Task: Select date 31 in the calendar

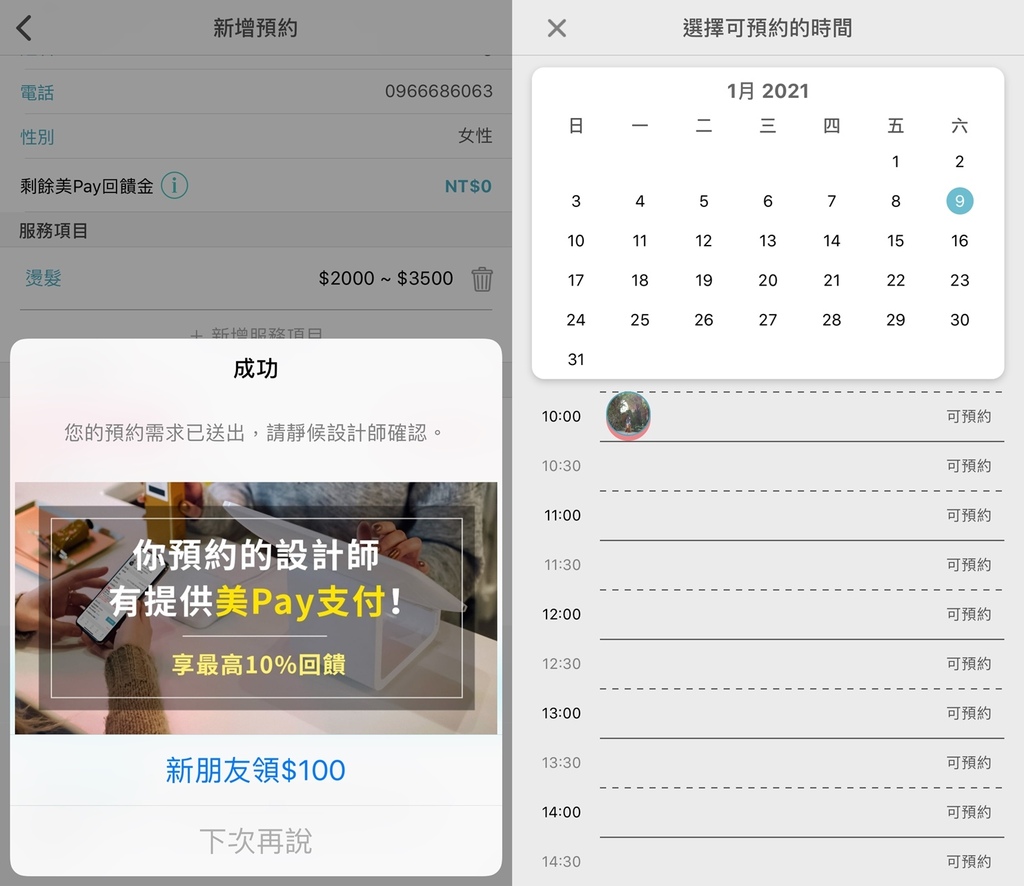Action: tap(575, 359)
